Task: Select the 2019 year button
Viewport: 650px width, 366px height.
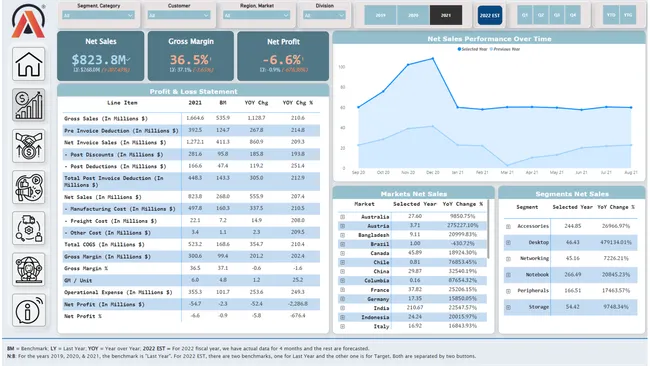Action: click(x=380, y=15)
